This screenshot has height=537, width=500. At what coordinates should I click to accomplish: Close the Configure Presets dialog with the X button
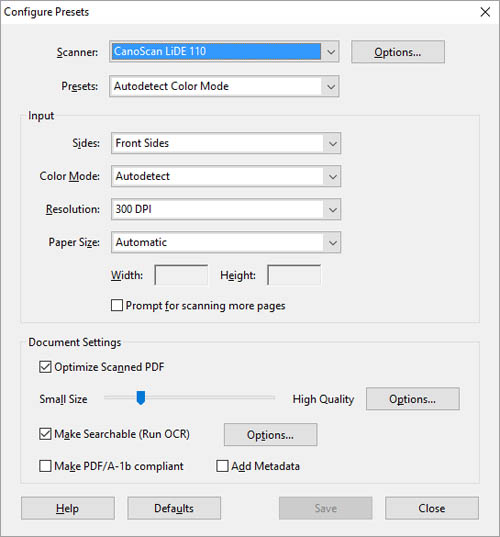485,12
